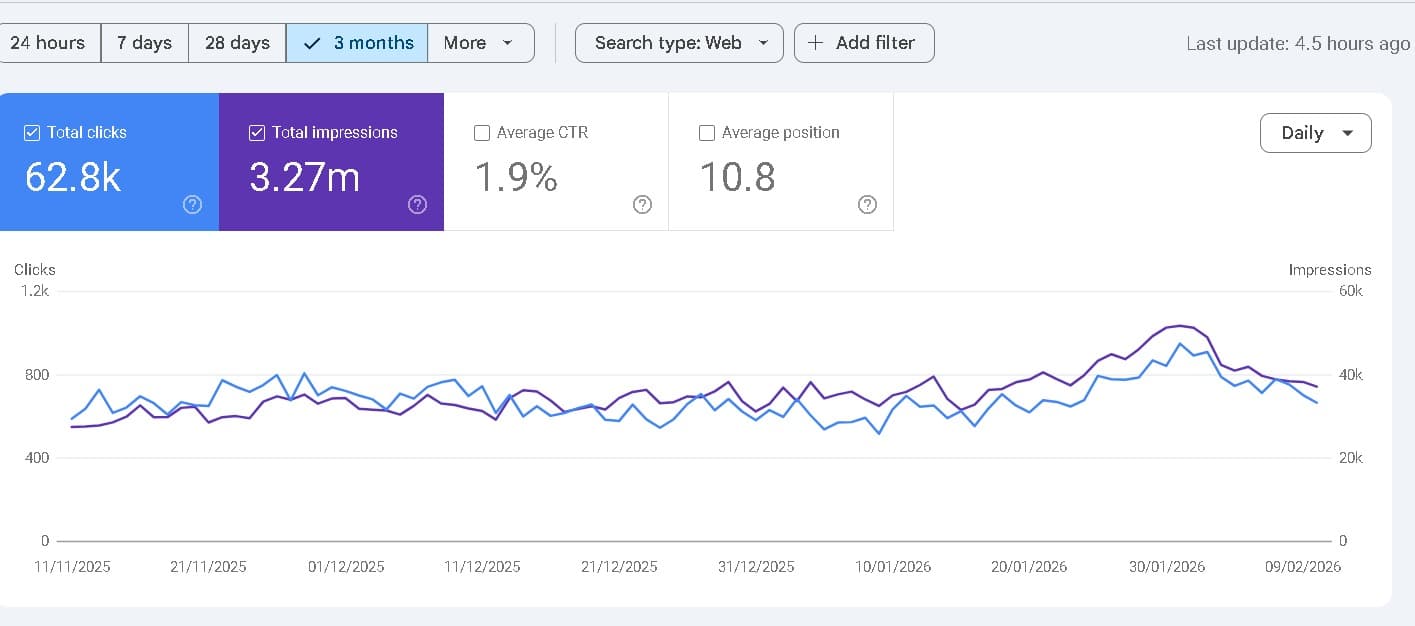Click the 3.27m total impressions value

pyautogui.click(x=304, y=177)
